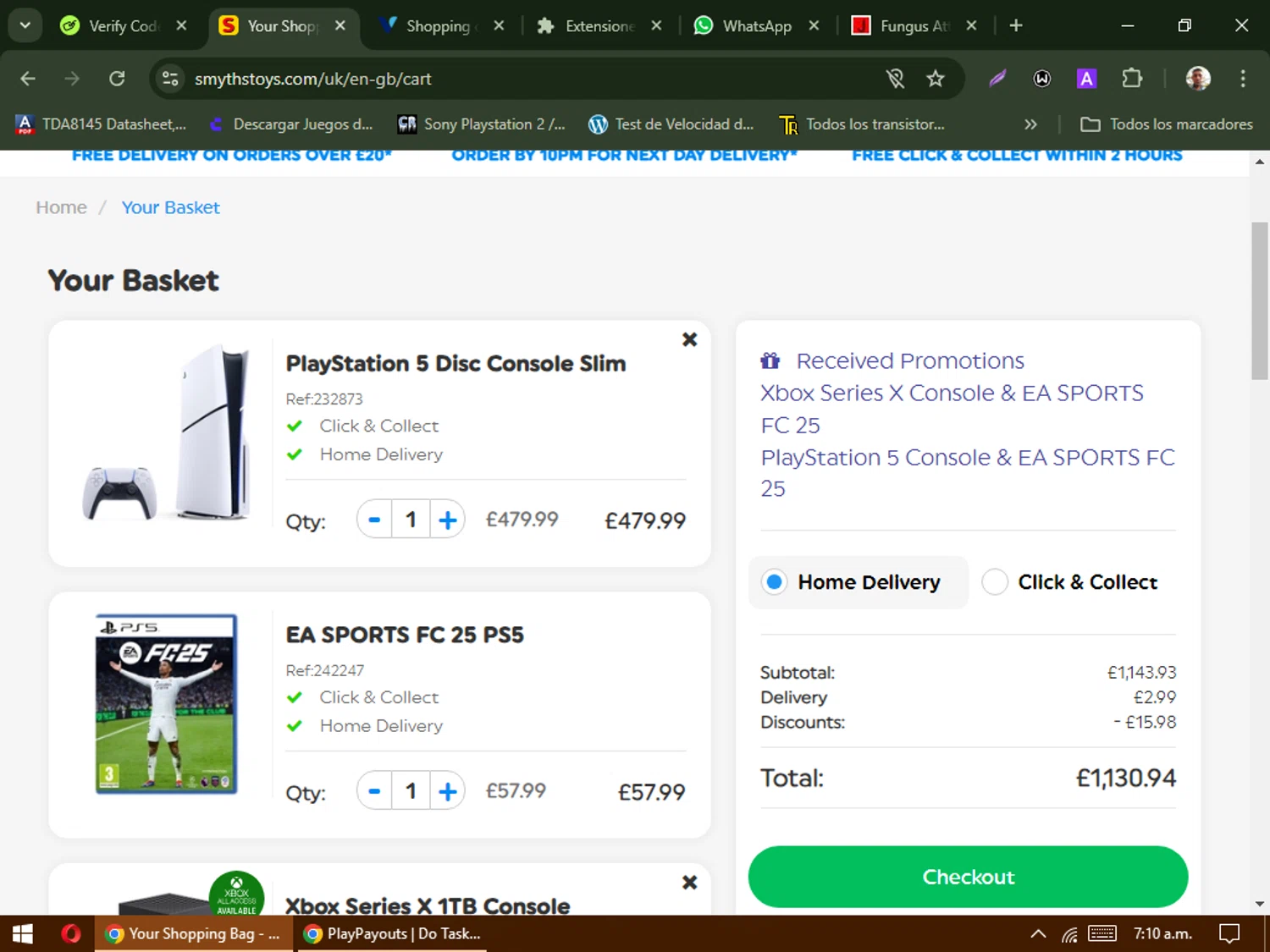Select Home Delivery option
1270x952 pixels.
858,582
